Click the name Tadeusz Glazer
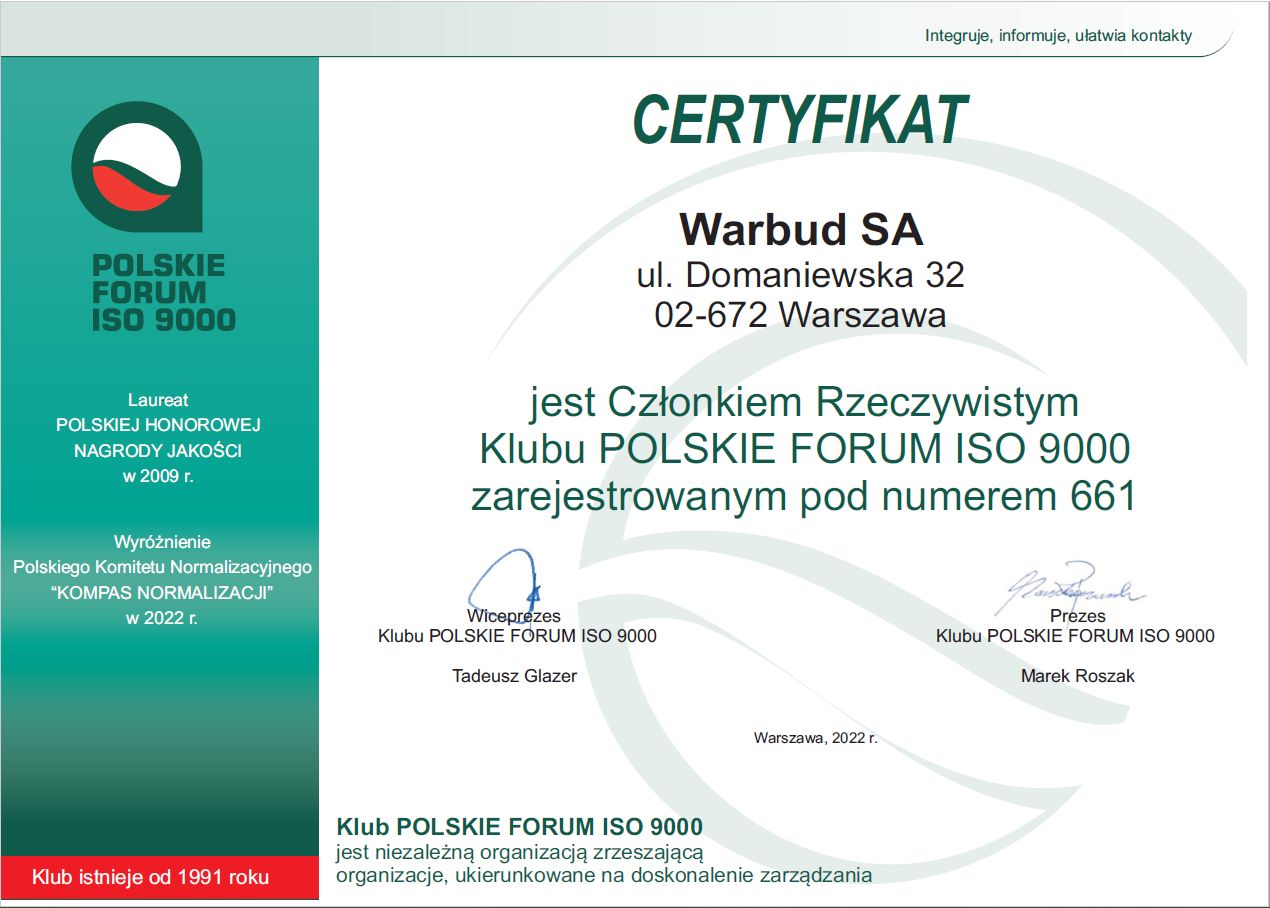 514,676
